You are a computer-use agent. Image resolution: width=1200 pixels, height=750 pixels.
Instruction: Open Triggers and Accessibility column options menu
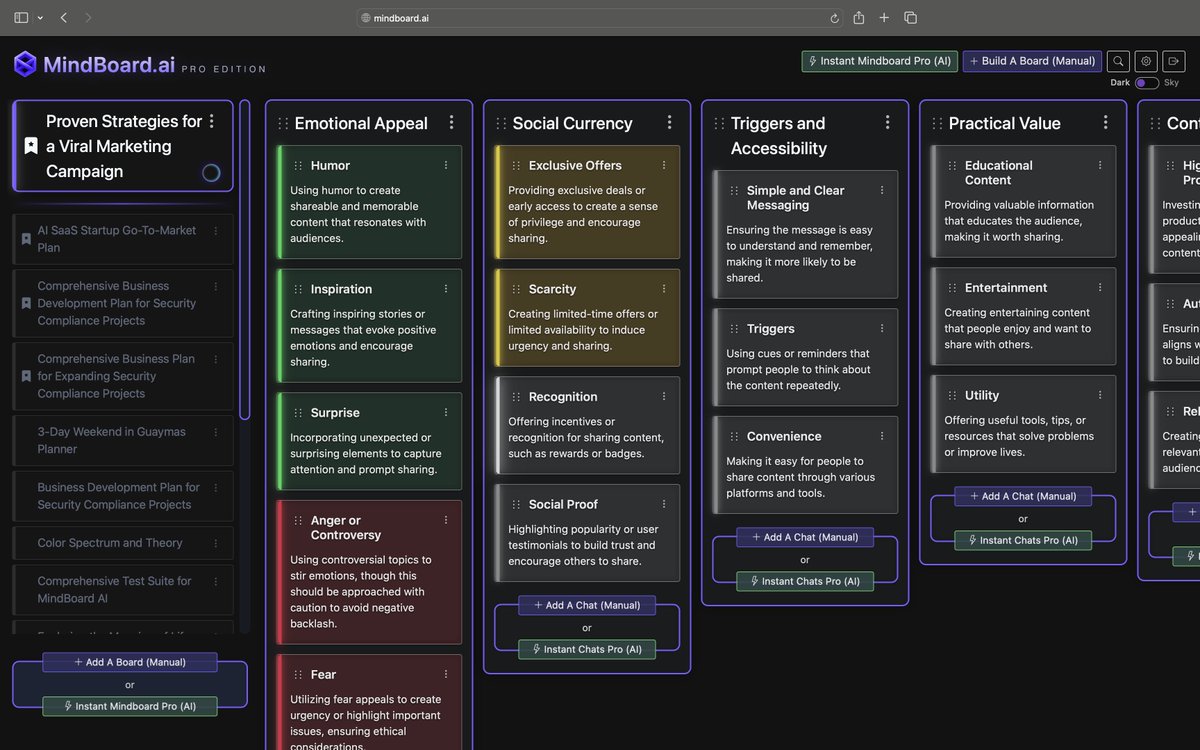click(887, 122)
